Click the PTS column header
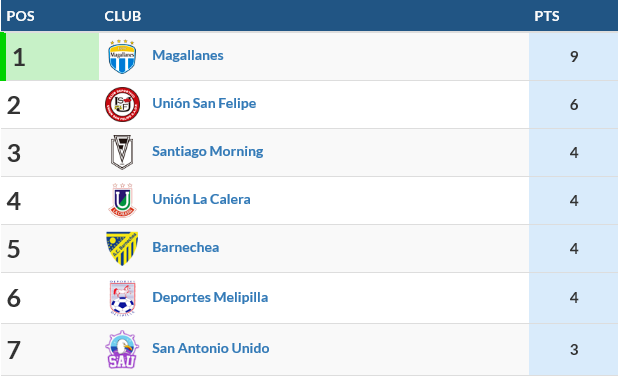Viewport: 618px width, 376px height. click(547, 16)
